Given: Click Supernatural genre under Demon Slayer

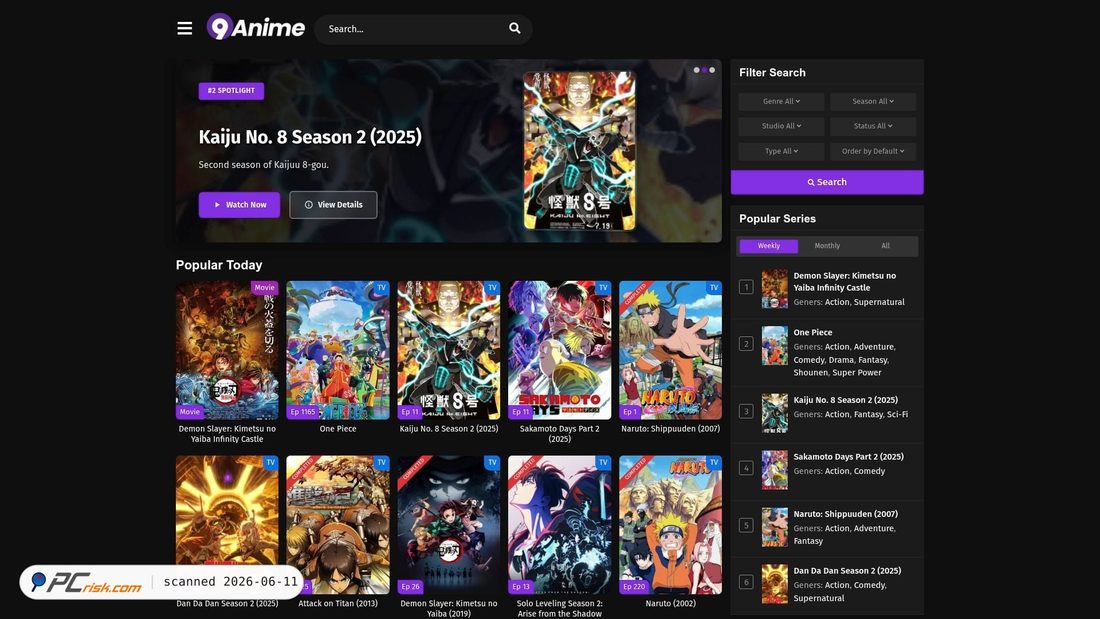Looking at the screenshot, I should pyautogui.click(x=879, y=302).
